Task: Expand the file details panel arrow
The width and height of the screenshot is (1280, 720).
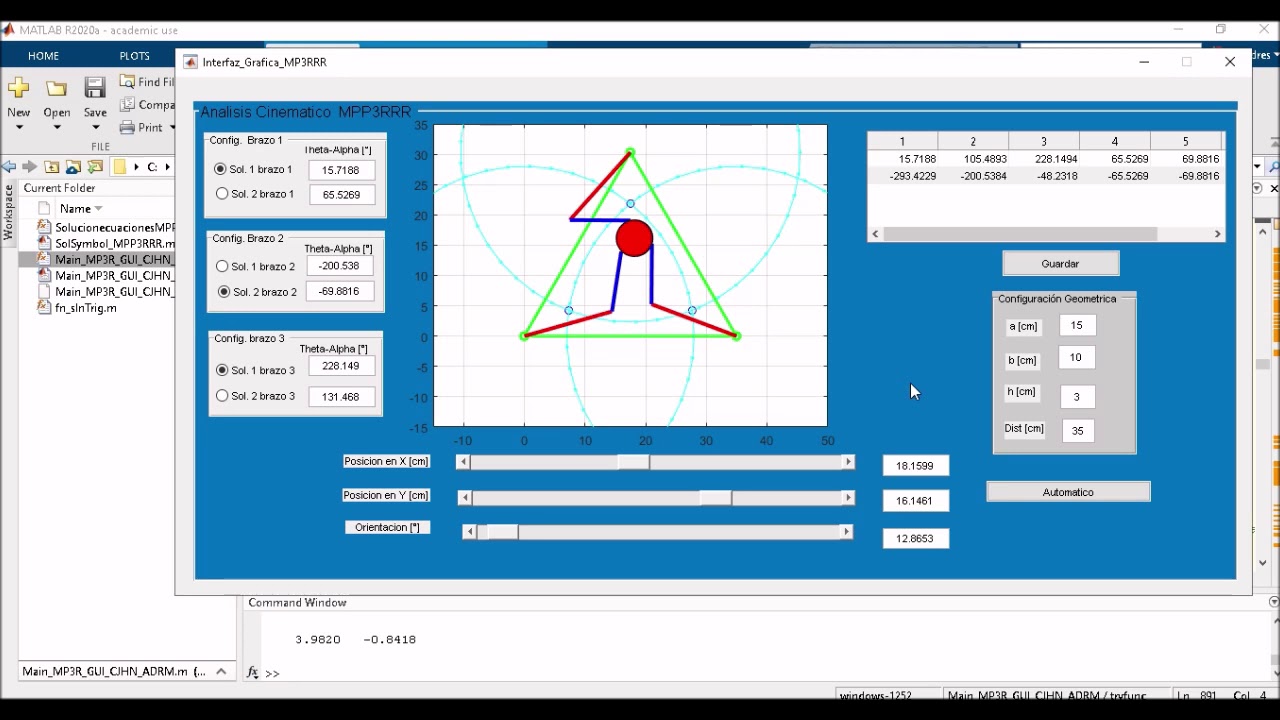Action: point(221,671)
